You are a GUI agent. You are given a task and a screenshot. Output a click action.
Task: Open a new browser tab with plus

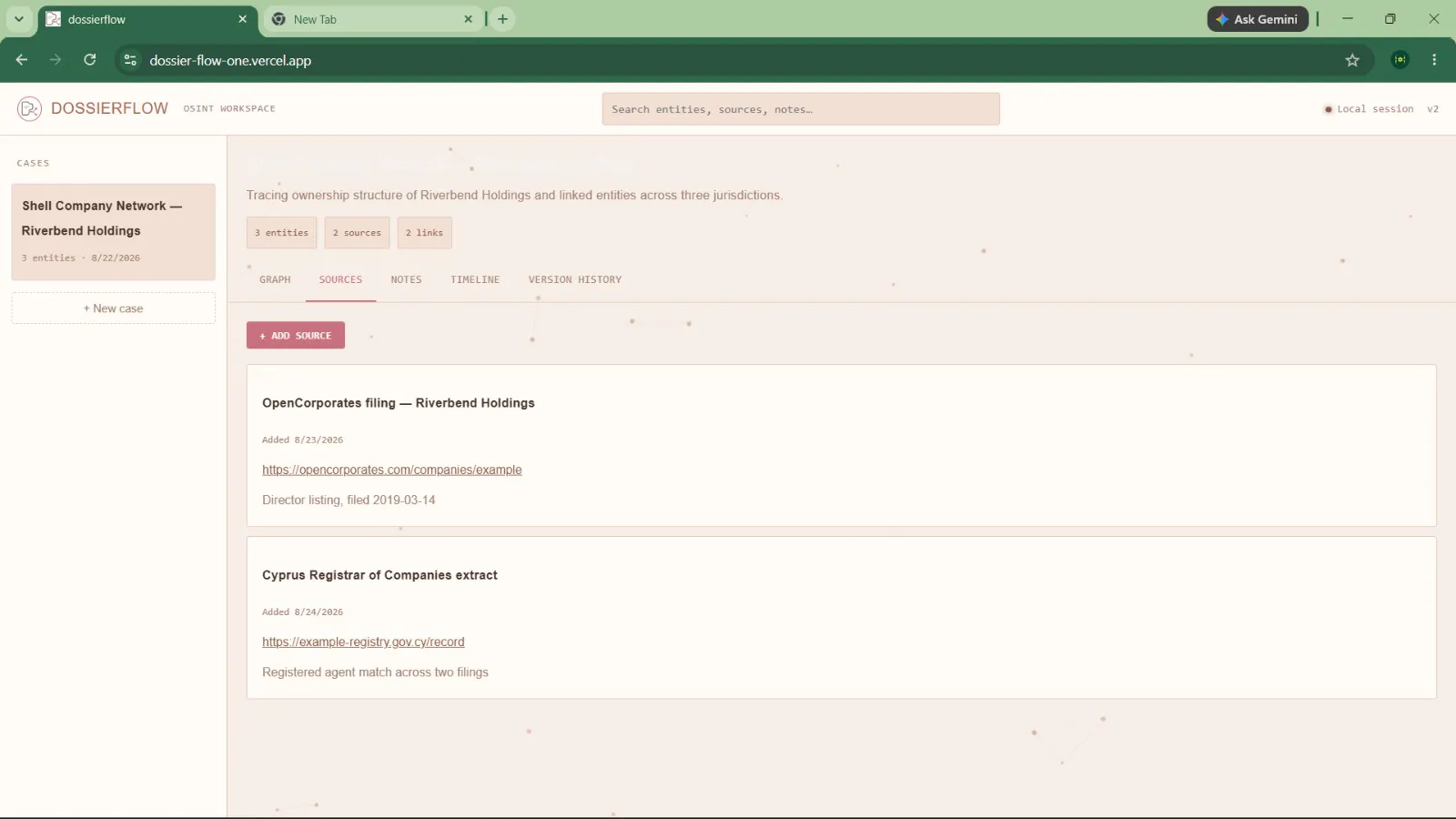pyautogui.click(x=502, y=19)
